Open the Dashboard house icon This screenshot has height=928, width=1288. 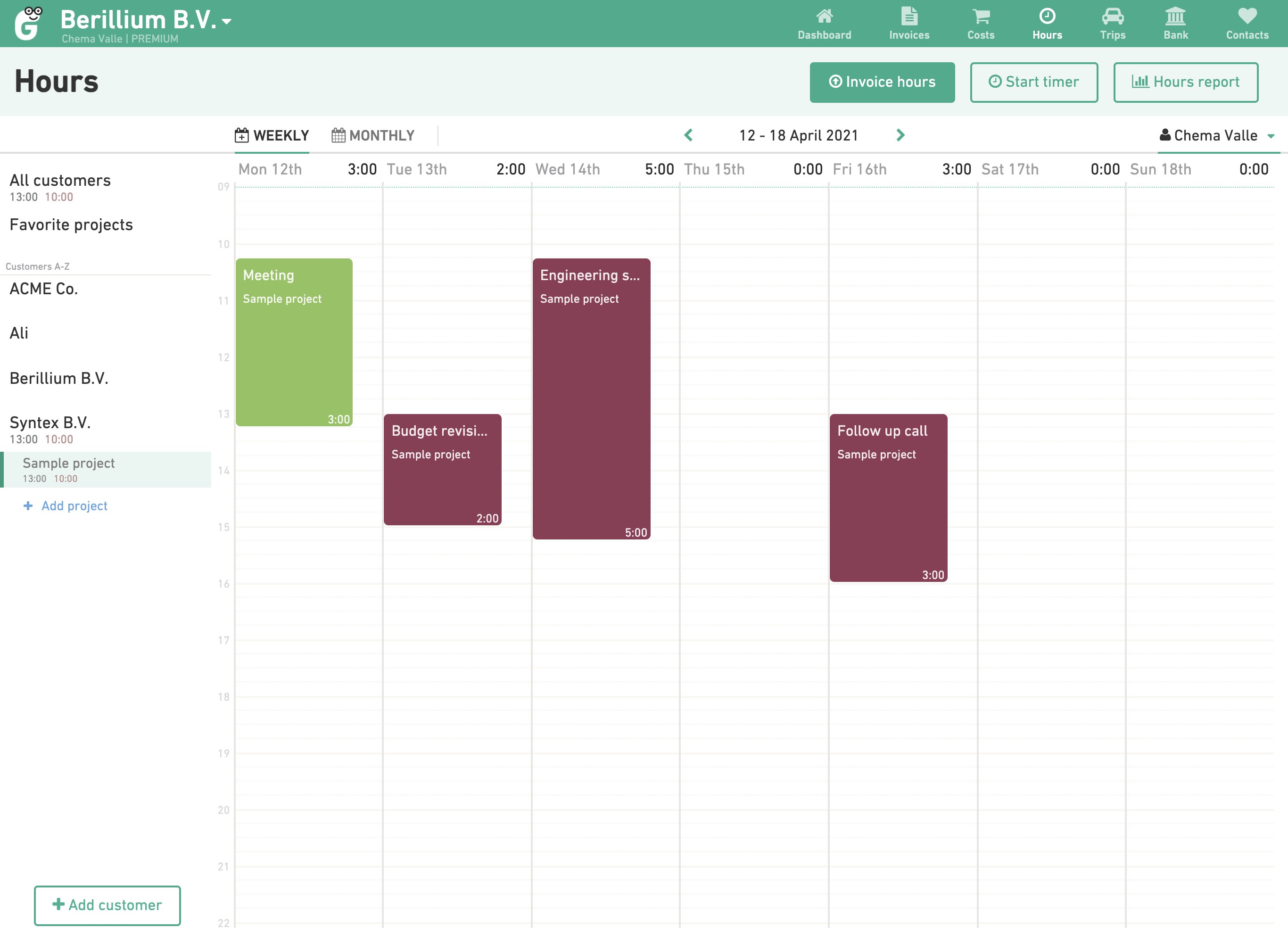pos(824,17)
